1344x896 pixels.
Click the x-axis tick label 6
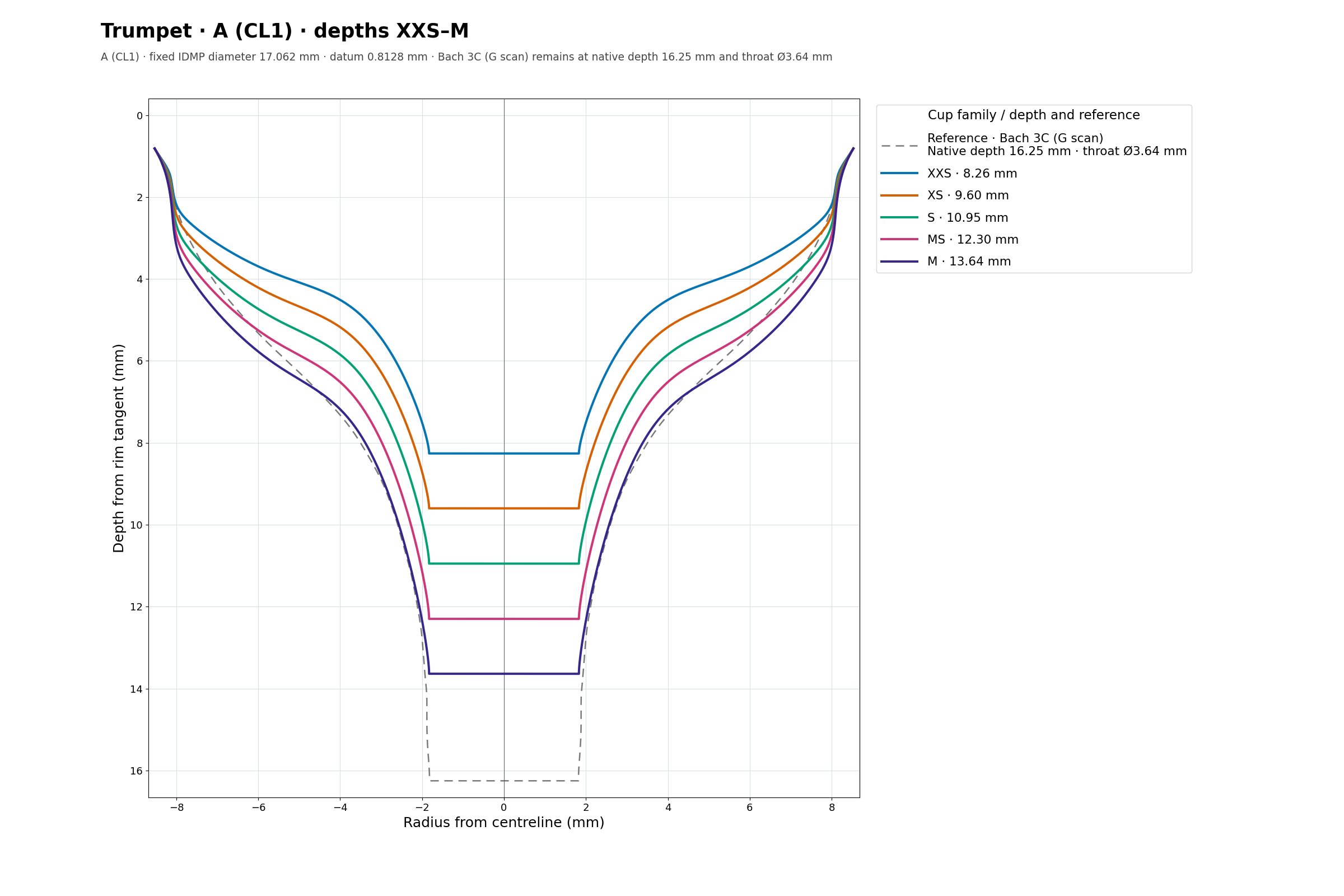[x=750, y=808]
